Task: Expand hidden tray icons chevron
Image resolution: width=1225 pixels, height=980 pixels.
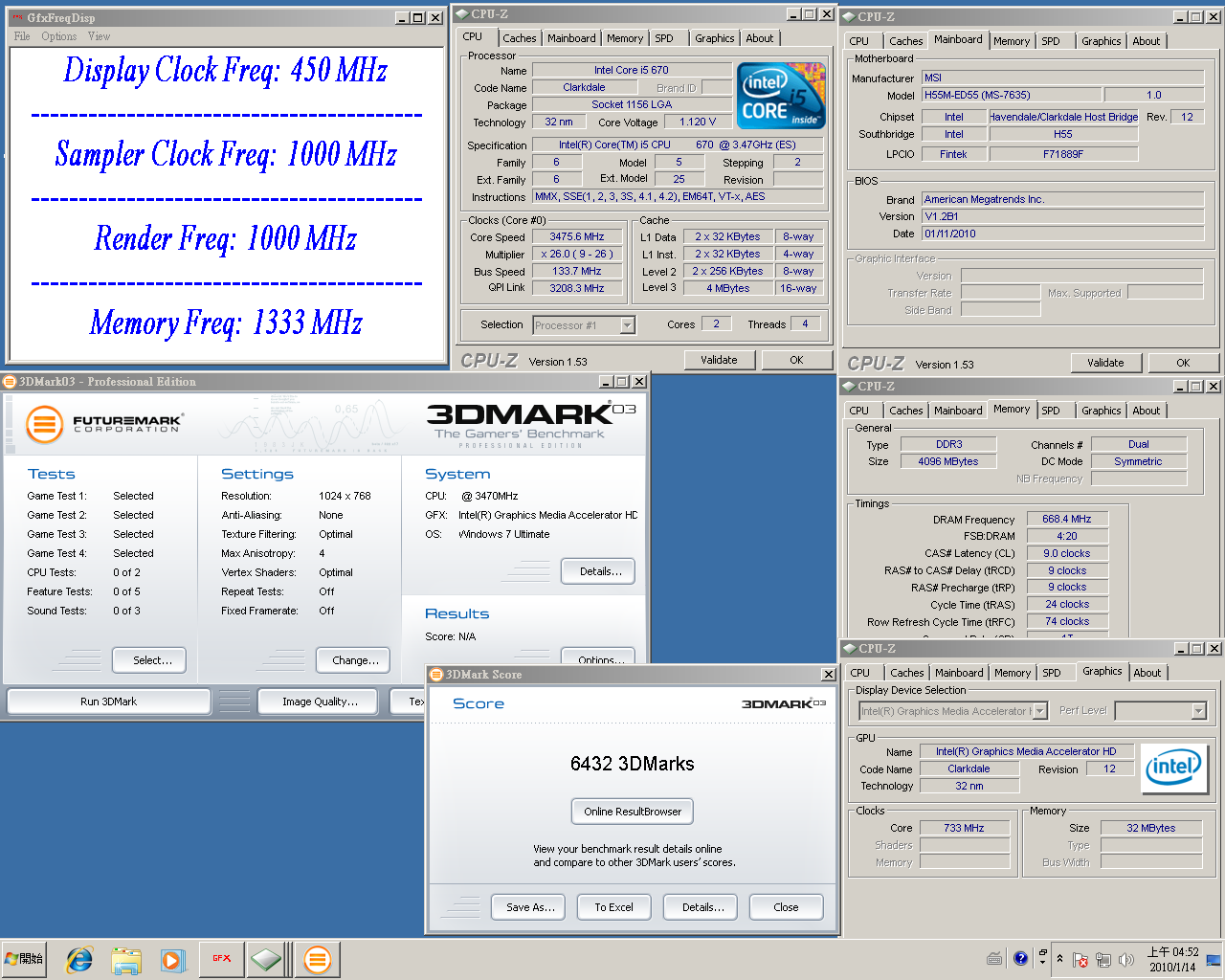Action: point(1059,958)
